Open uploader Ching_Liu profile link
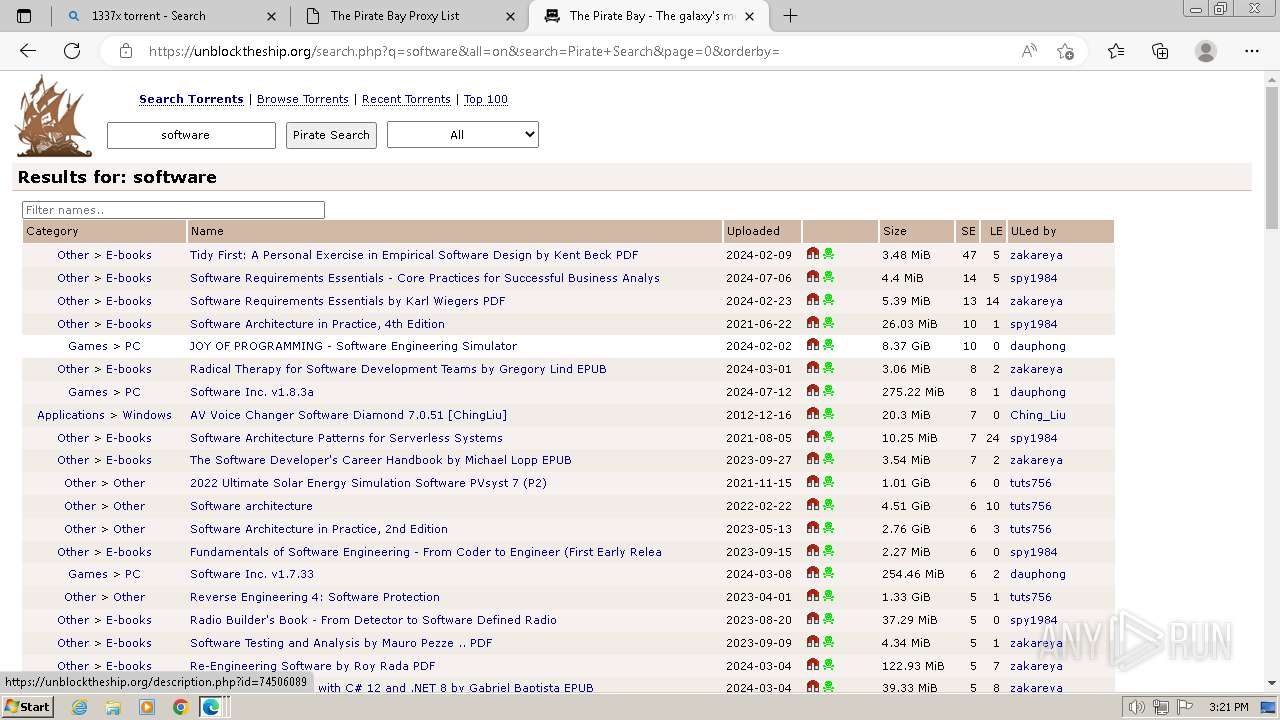 (1037, 415)
